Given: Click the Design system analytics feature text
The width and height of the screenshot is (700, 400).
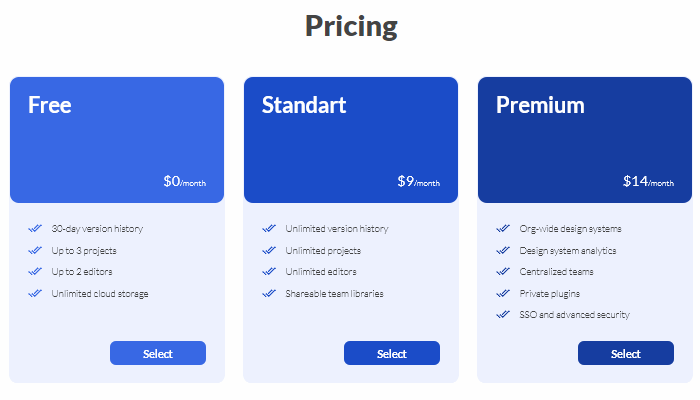Looking at the screenshot, I should point(568,251).
